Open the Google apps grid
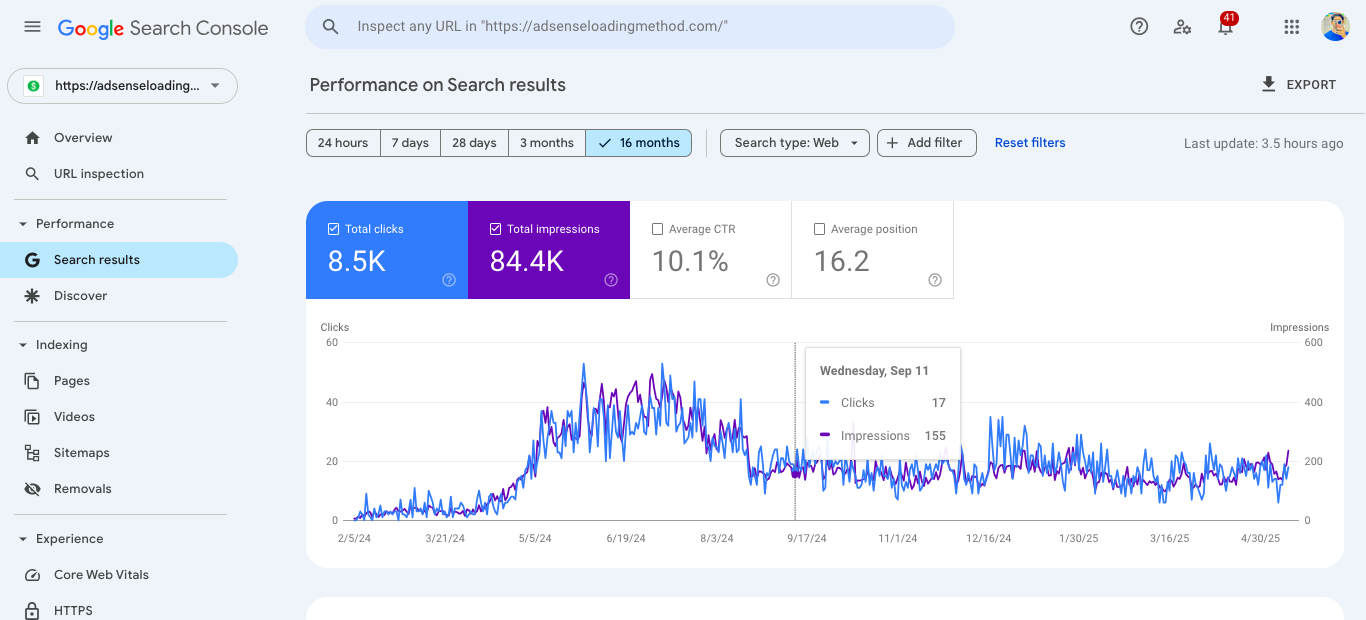Image resolution: width=1366 pixels, height=620 pixels. (1291, 27)
